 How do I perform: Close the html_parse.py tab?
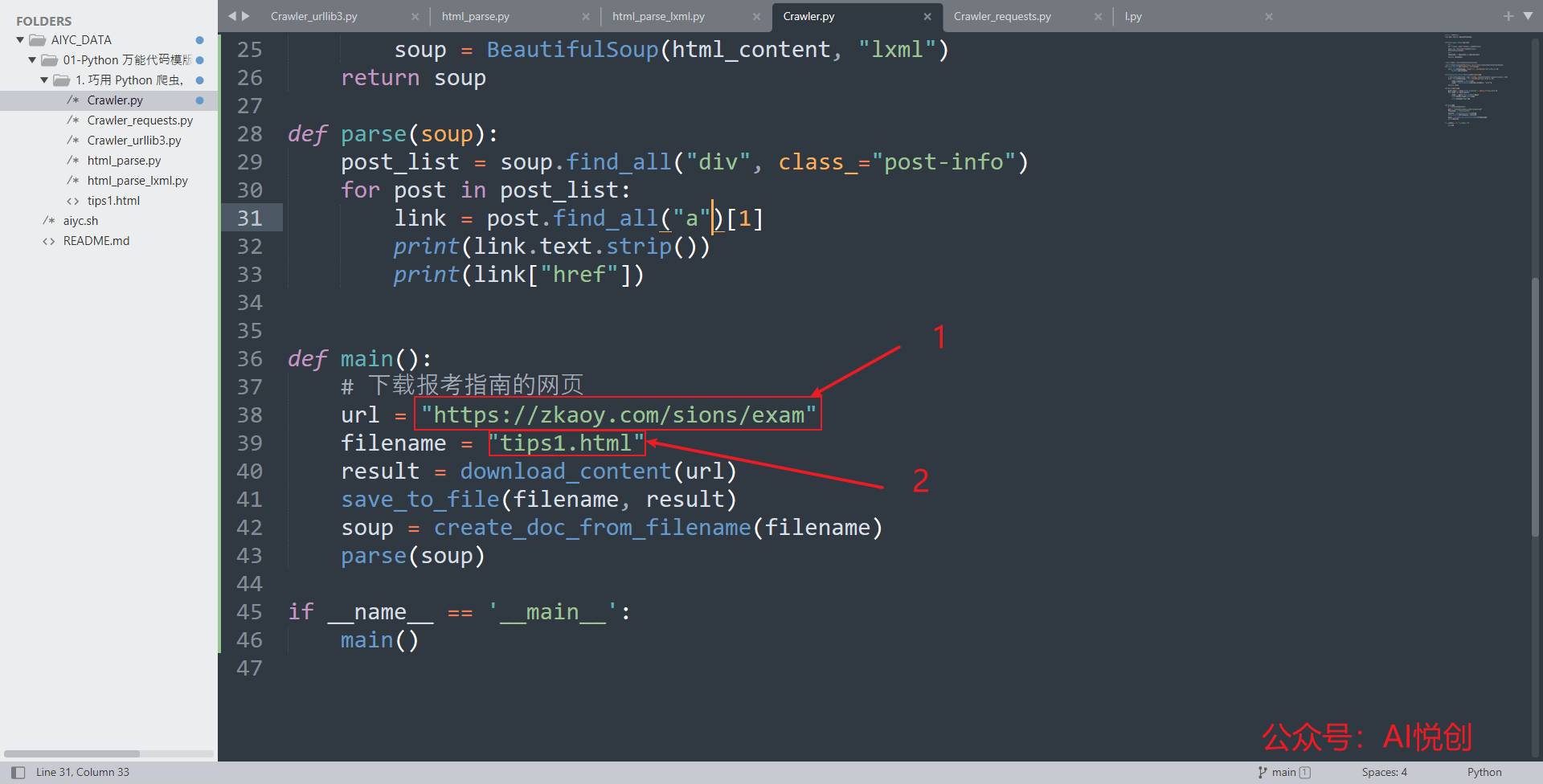coord(586,16)
